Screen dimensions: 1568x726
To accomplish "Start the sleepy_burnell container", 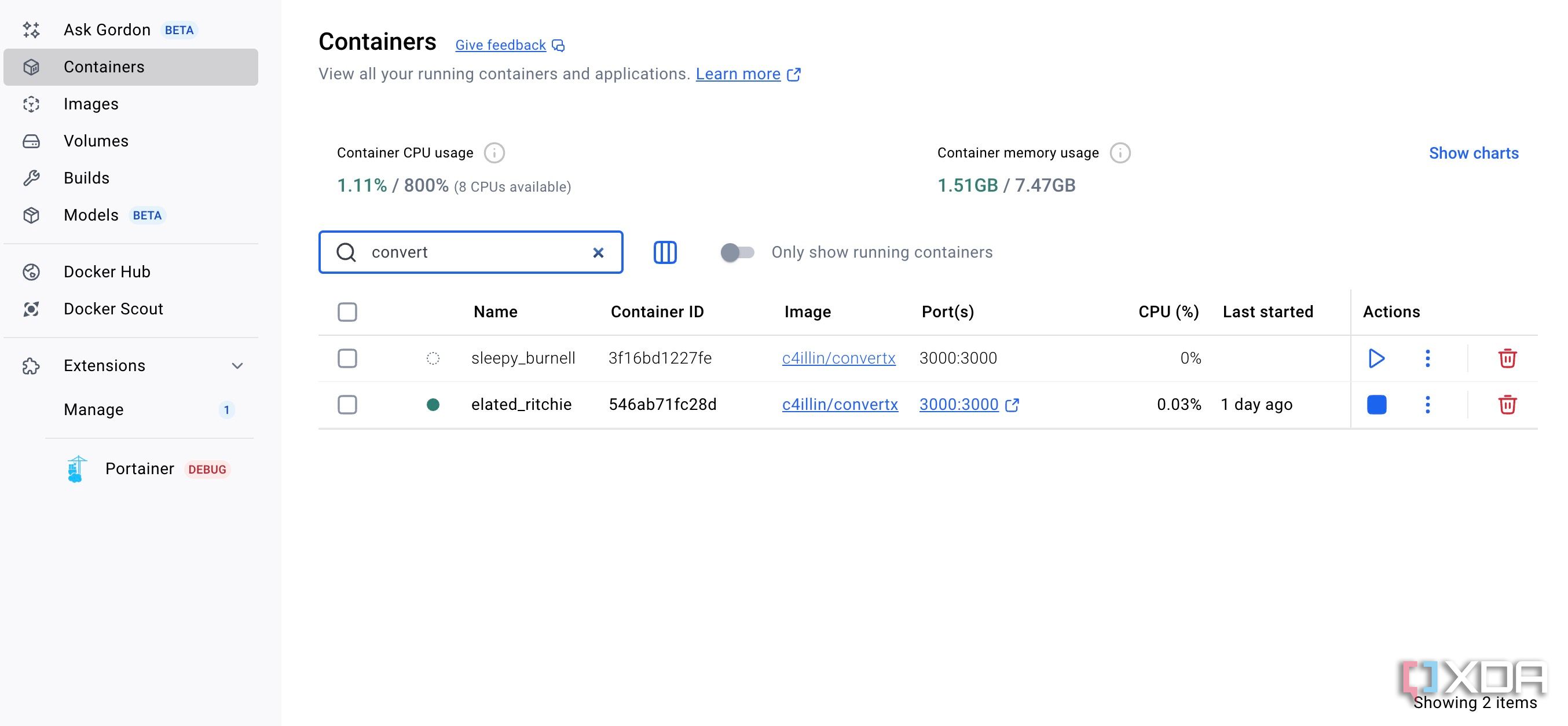I will pos(1376,358).
